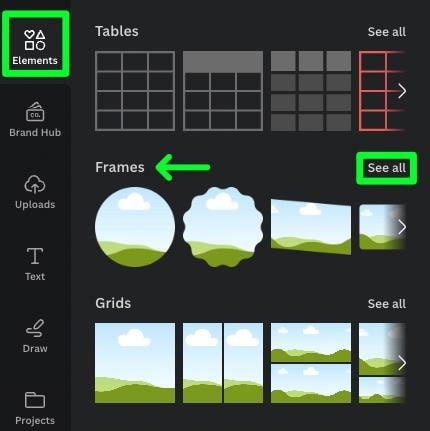The image size is (430, 431).
Task: Click See all next to Frames
Action: coord(387,168)
